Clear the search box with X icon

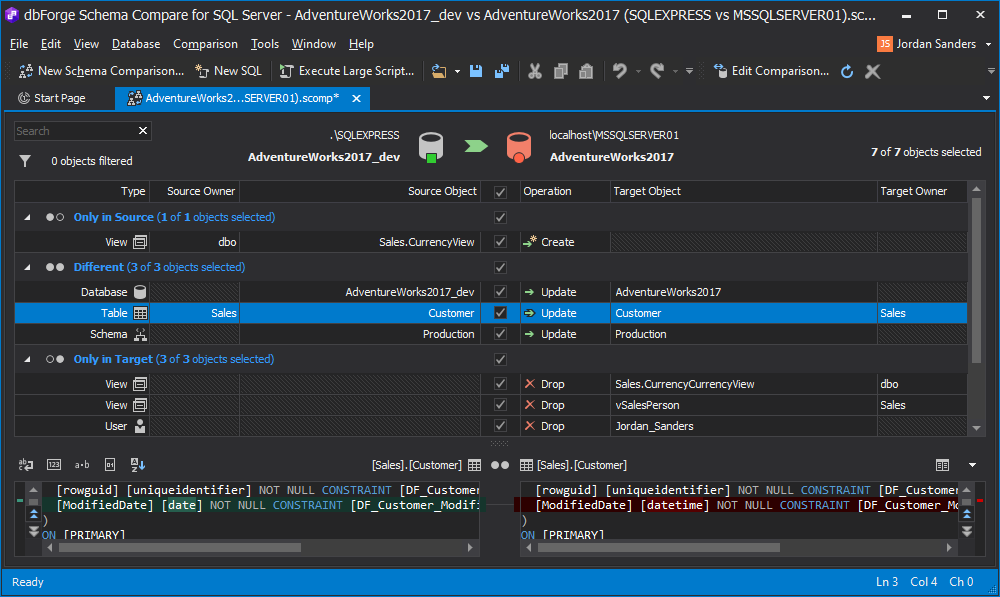(x=143, y=131)
